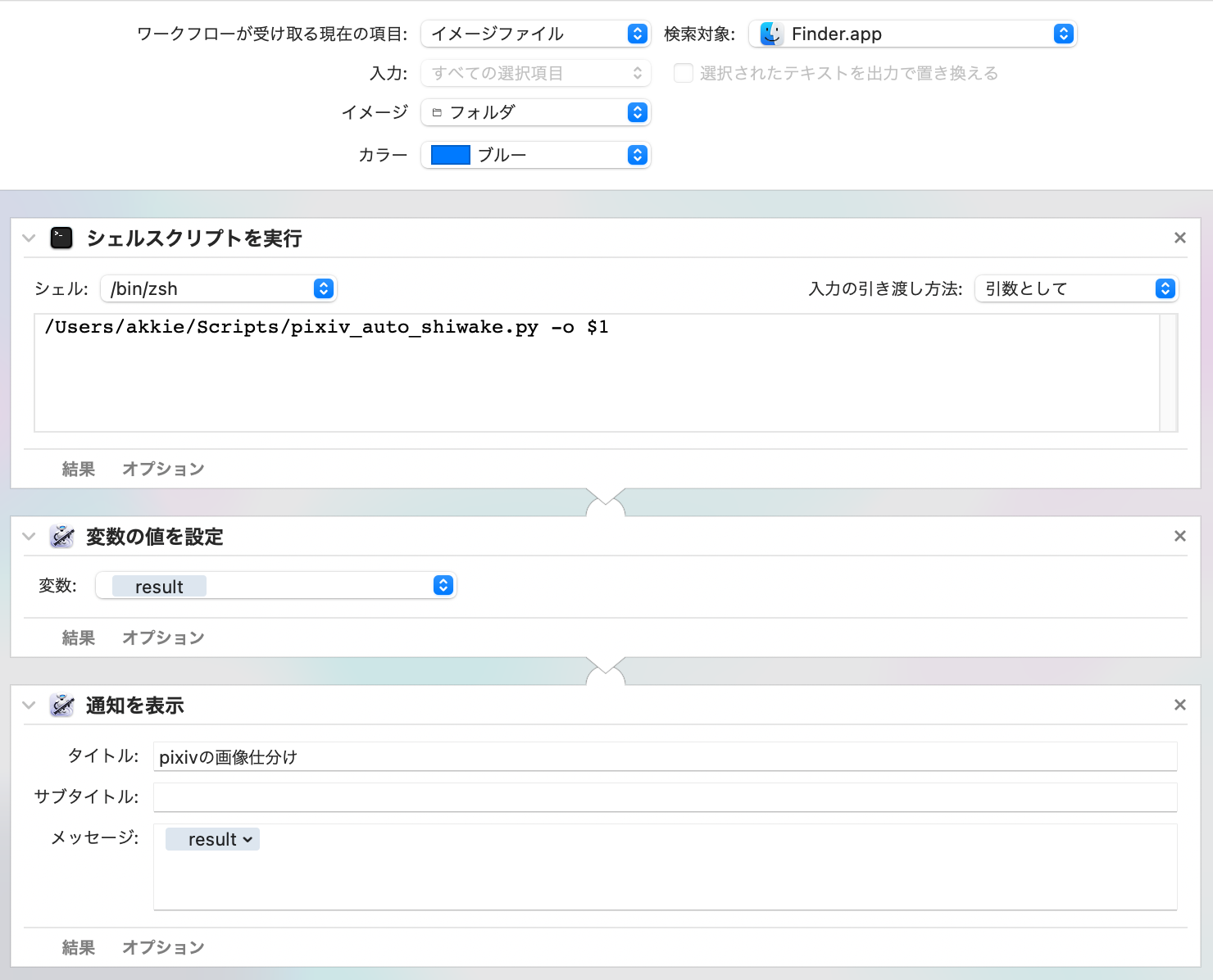
Task: Click the Automator icon beside 変数の値を設定
Action: 61,537
